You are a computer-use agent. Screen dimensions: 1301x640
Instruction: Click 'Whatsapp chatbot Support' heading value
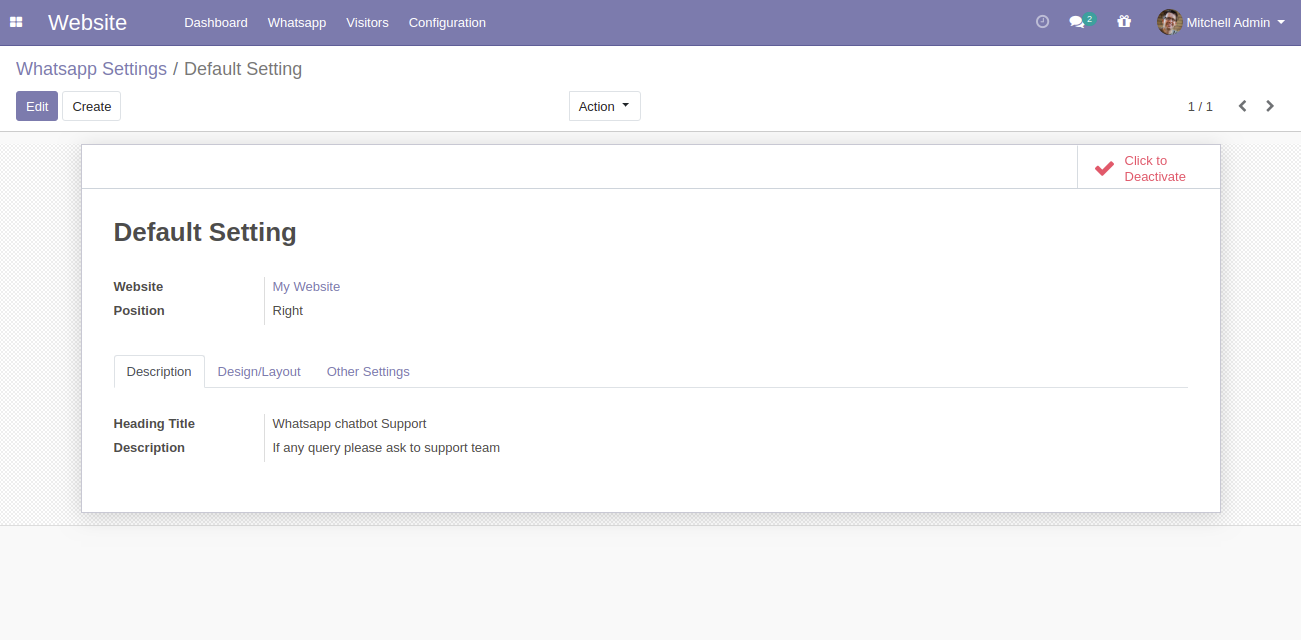pos(349,423)
